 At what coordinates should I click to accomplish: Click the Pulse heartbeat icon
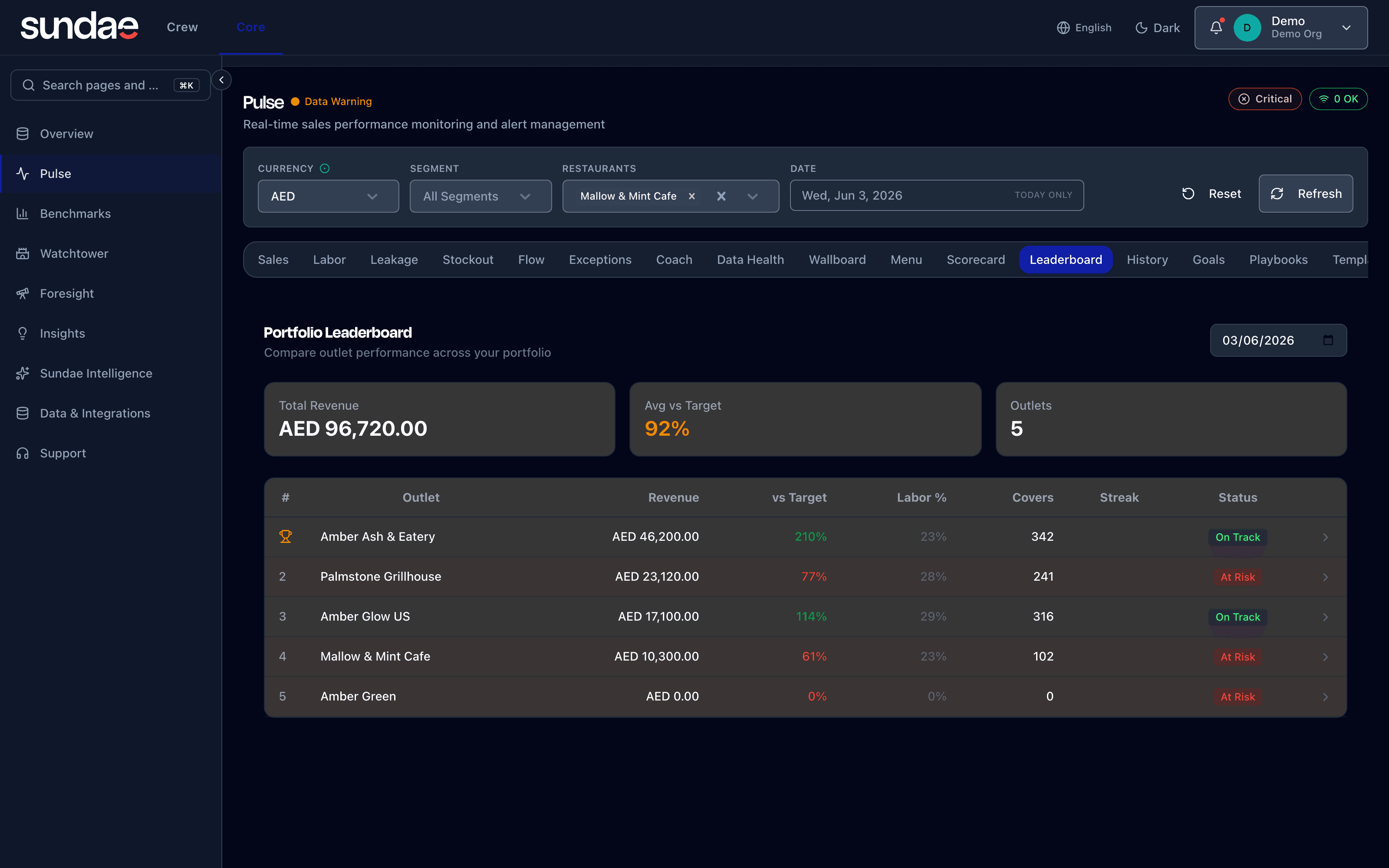coord(23,173)
